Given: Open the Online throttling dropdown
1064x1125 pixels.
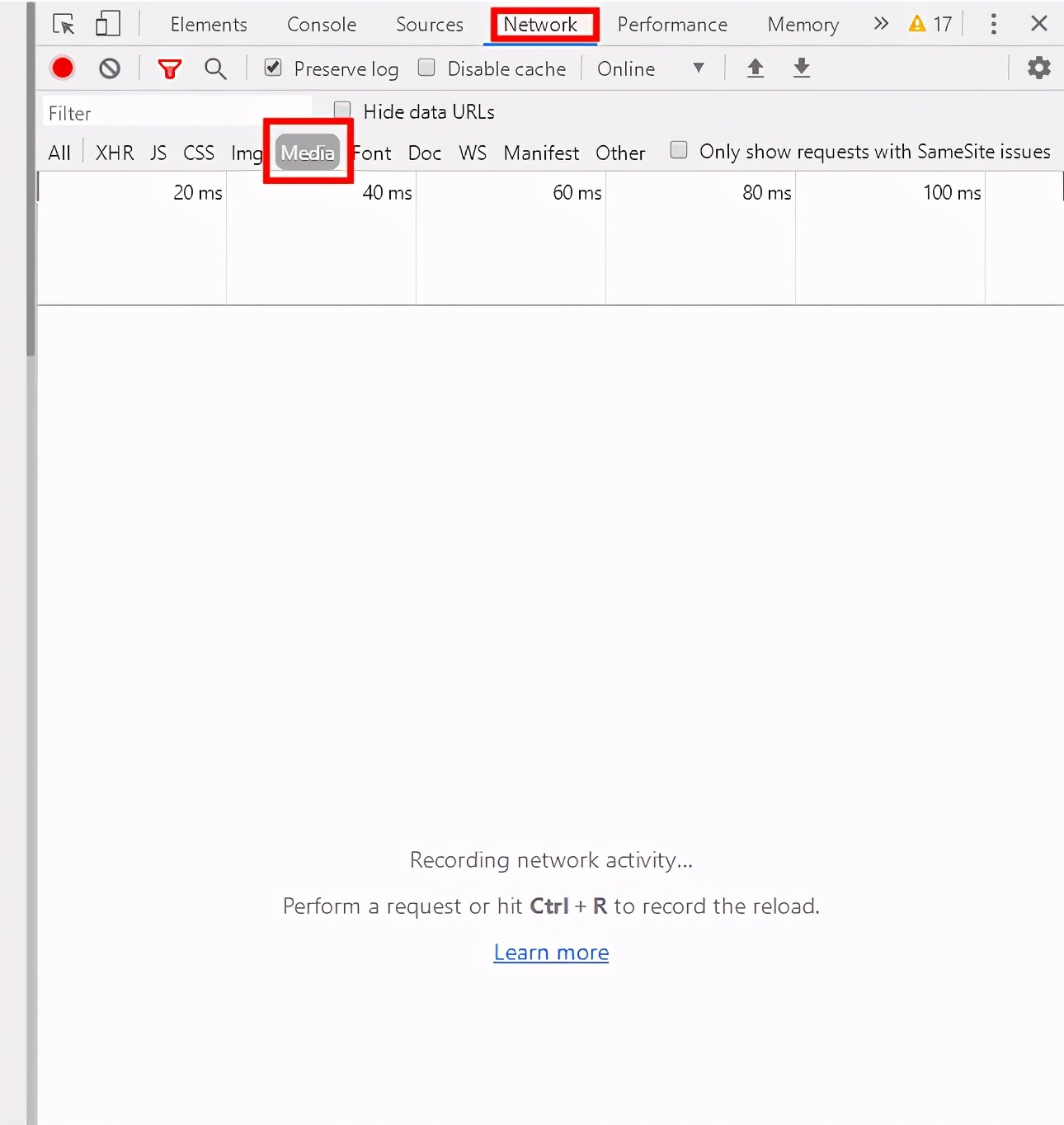Looking at the screenshot, I should [651, 68].
